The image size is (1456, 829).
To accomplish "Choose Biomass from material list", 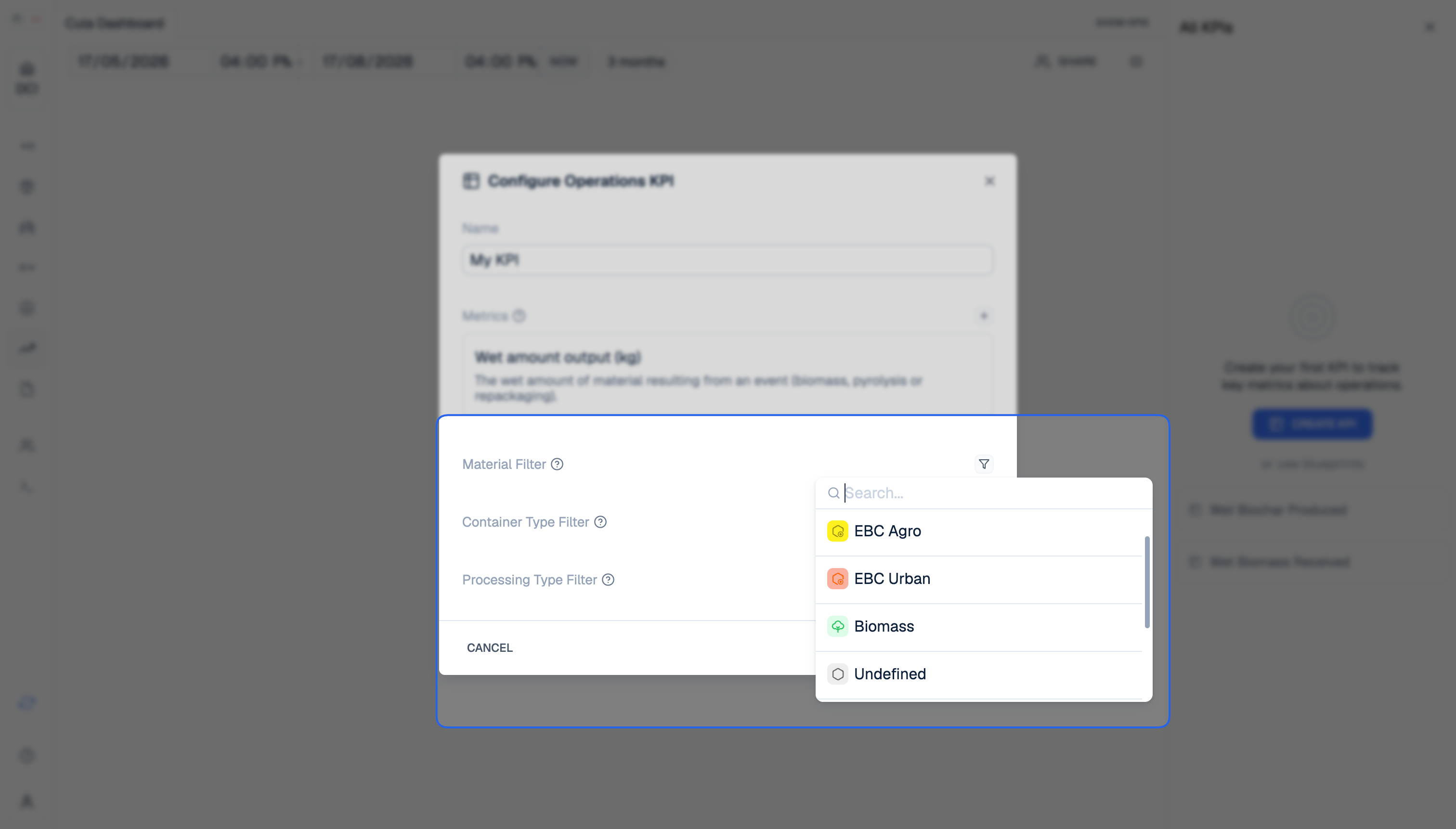I will tap(979, 627).
